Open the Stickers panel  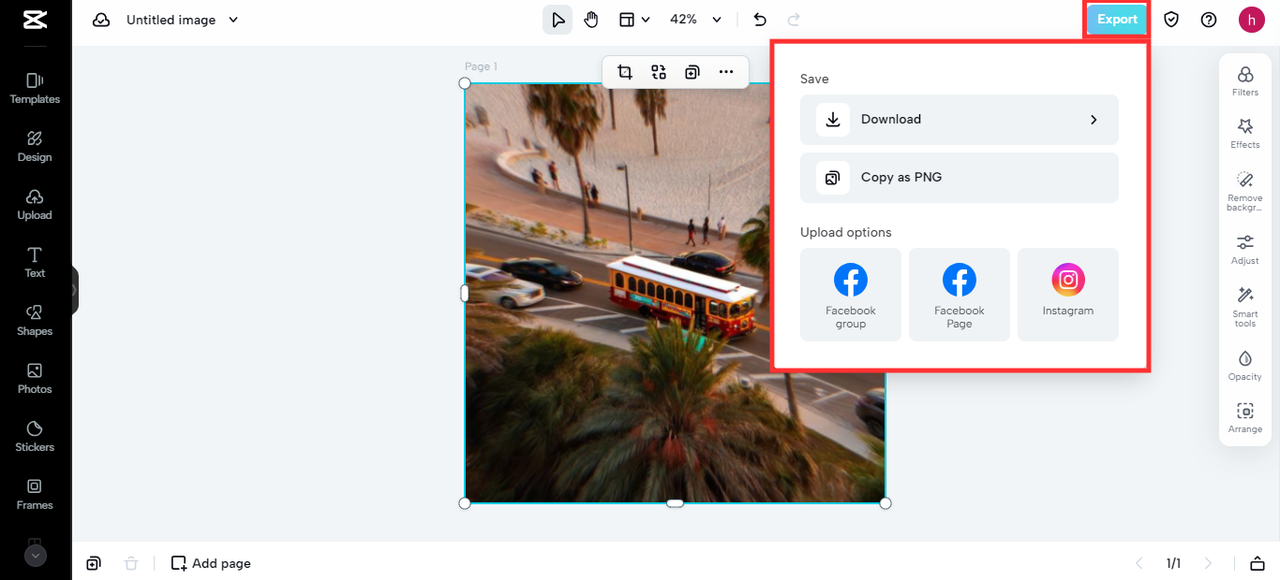point(35,436)
